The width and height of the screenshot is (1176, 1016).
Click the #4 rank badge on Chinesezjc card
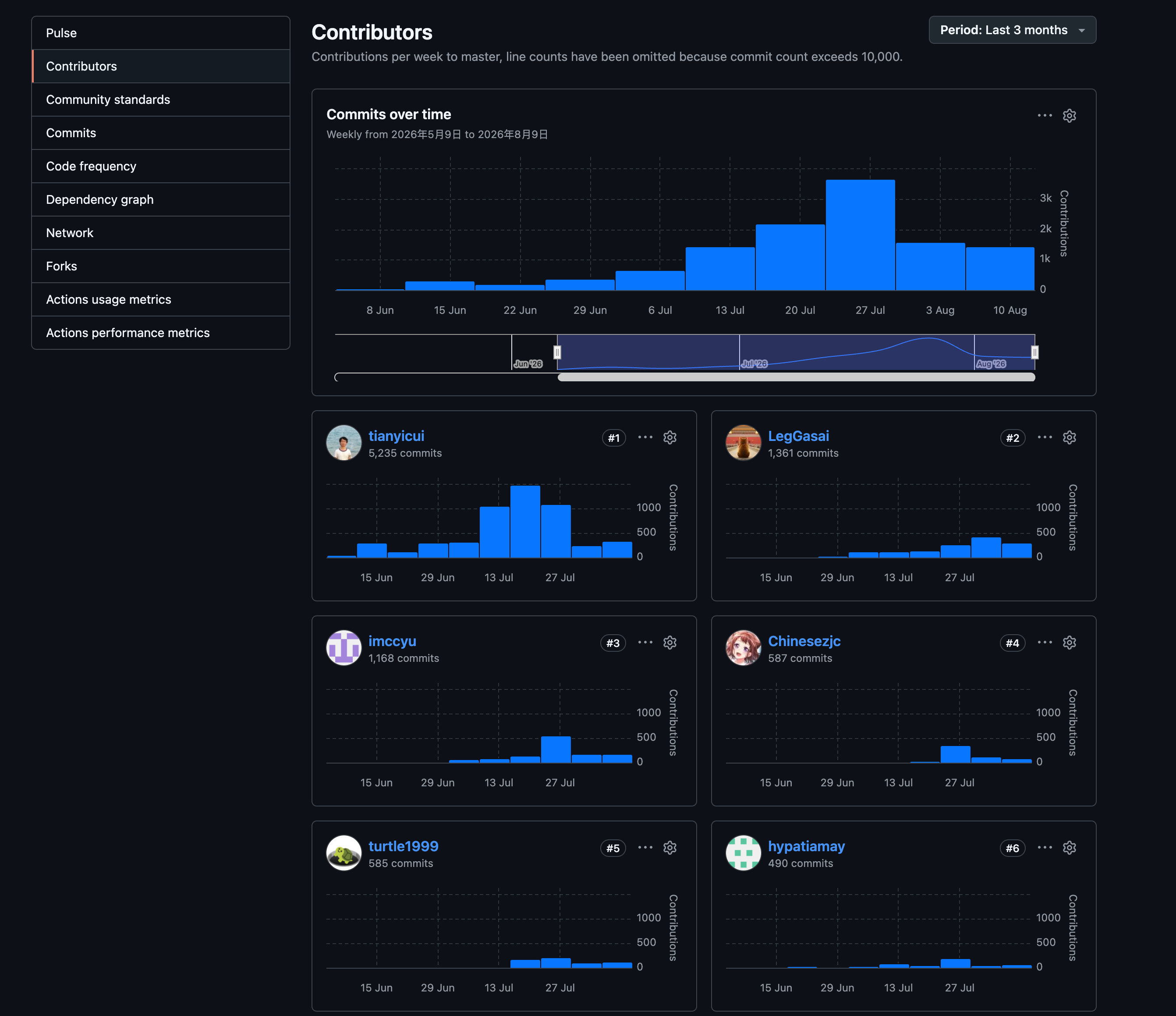pyautogui.click(x=1013, y=643)
